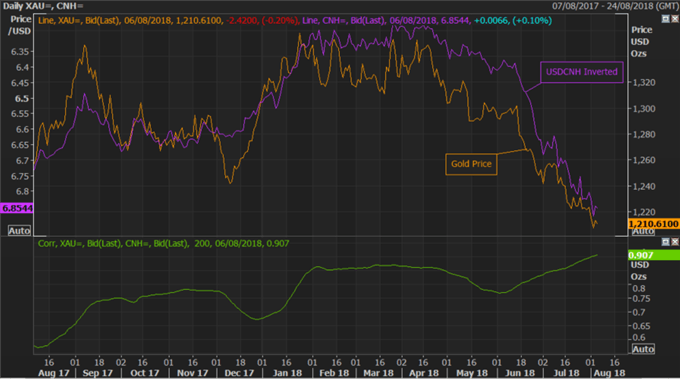Click the 6.35 tick on the left axis
Screen dimensions: 680x379
click(x=20, y=52)
